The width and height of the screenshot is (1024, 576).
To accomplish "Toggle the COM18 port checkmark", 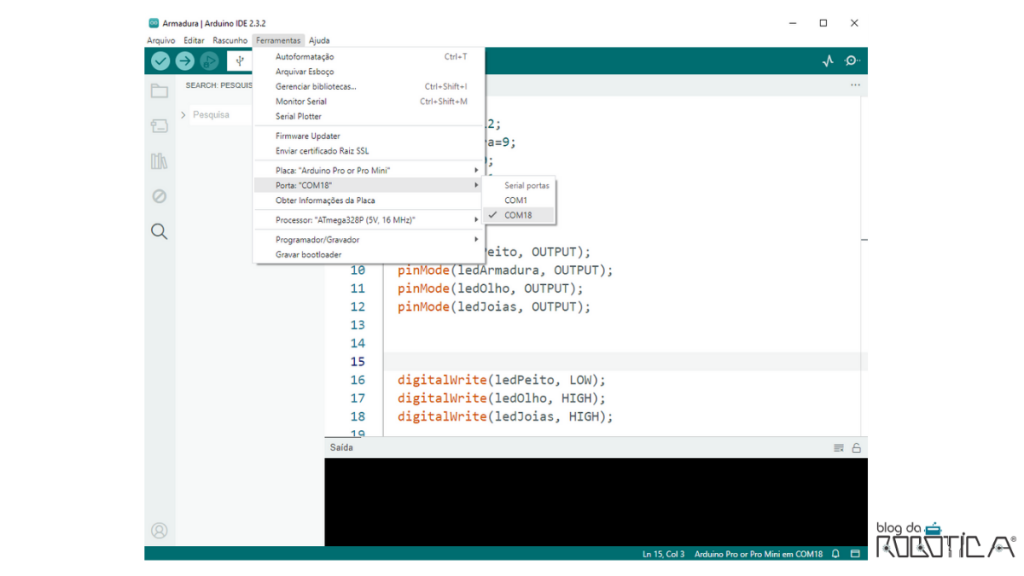I will (493, 214).
